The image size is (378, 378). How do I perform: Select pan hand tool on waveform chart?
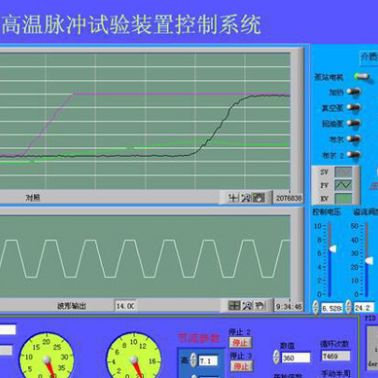point(259,305)
